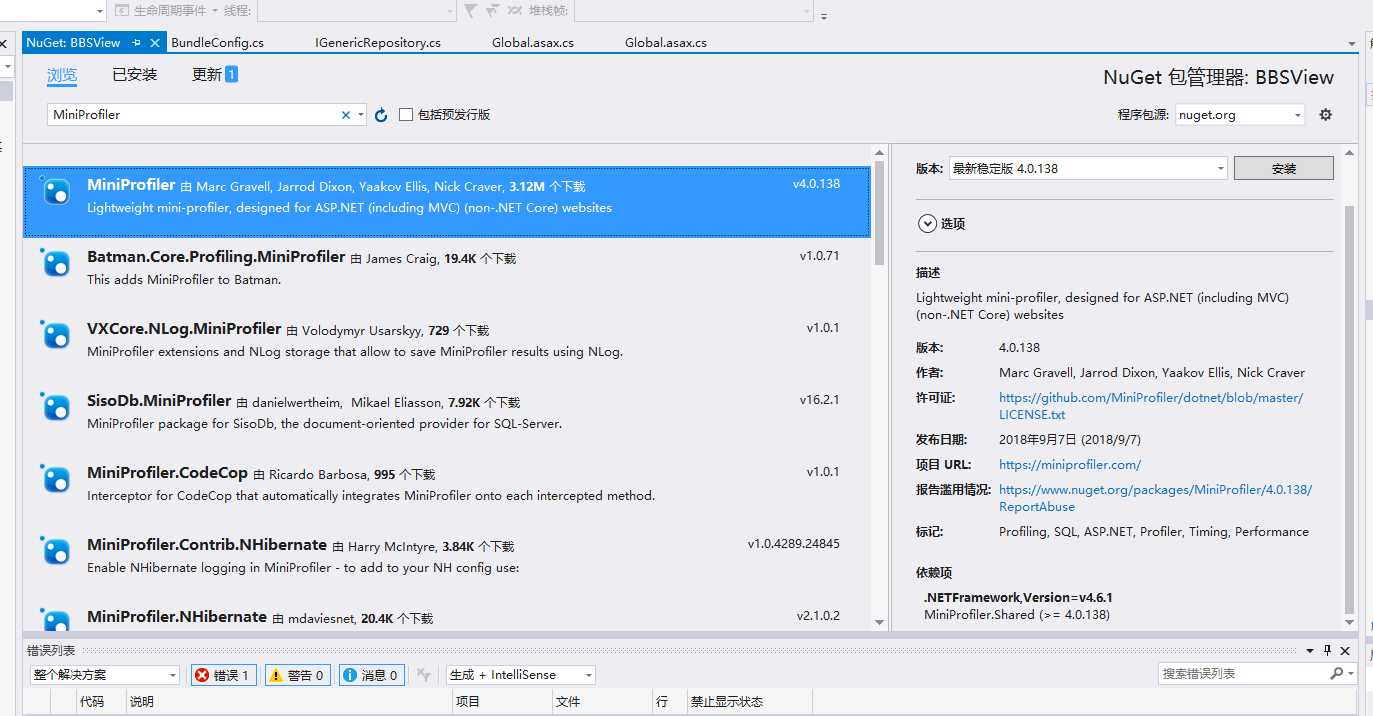Close the error list panel

[1345, 650]
